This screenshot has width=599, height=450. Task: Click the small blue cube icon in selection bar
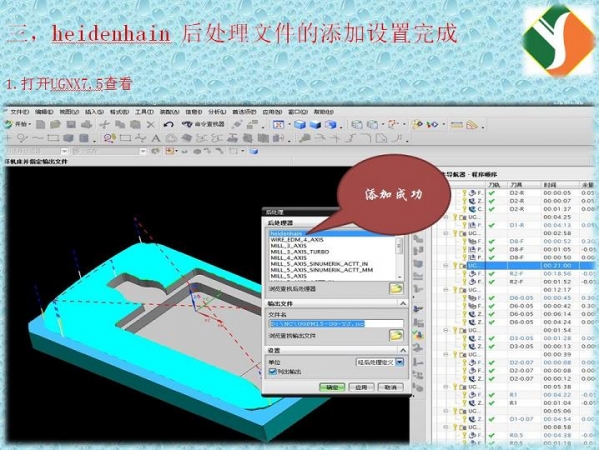pos(254,152)
